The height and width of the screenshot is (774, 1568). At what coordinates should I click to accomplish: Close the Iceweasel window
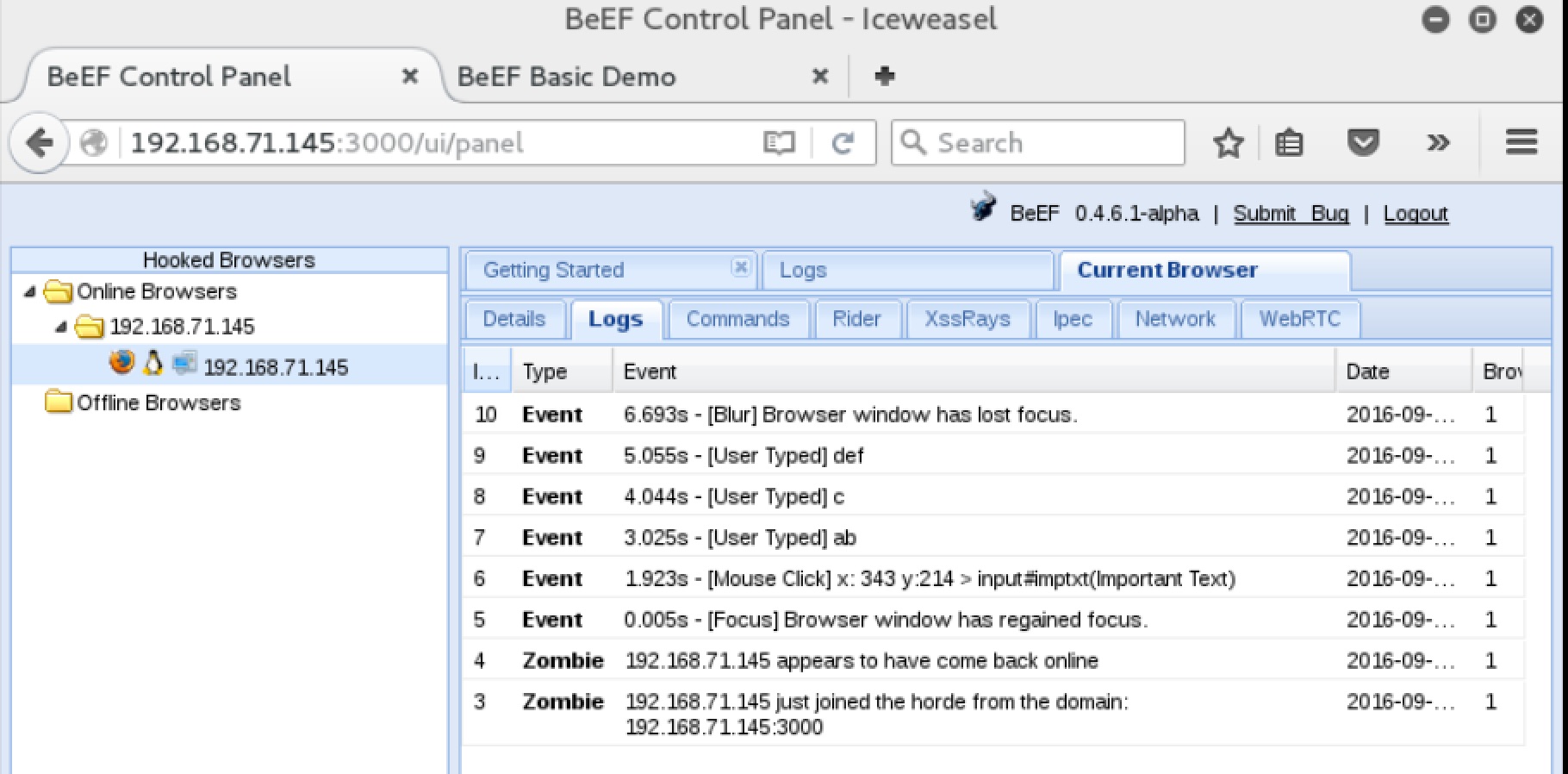tap(1529, 20)
